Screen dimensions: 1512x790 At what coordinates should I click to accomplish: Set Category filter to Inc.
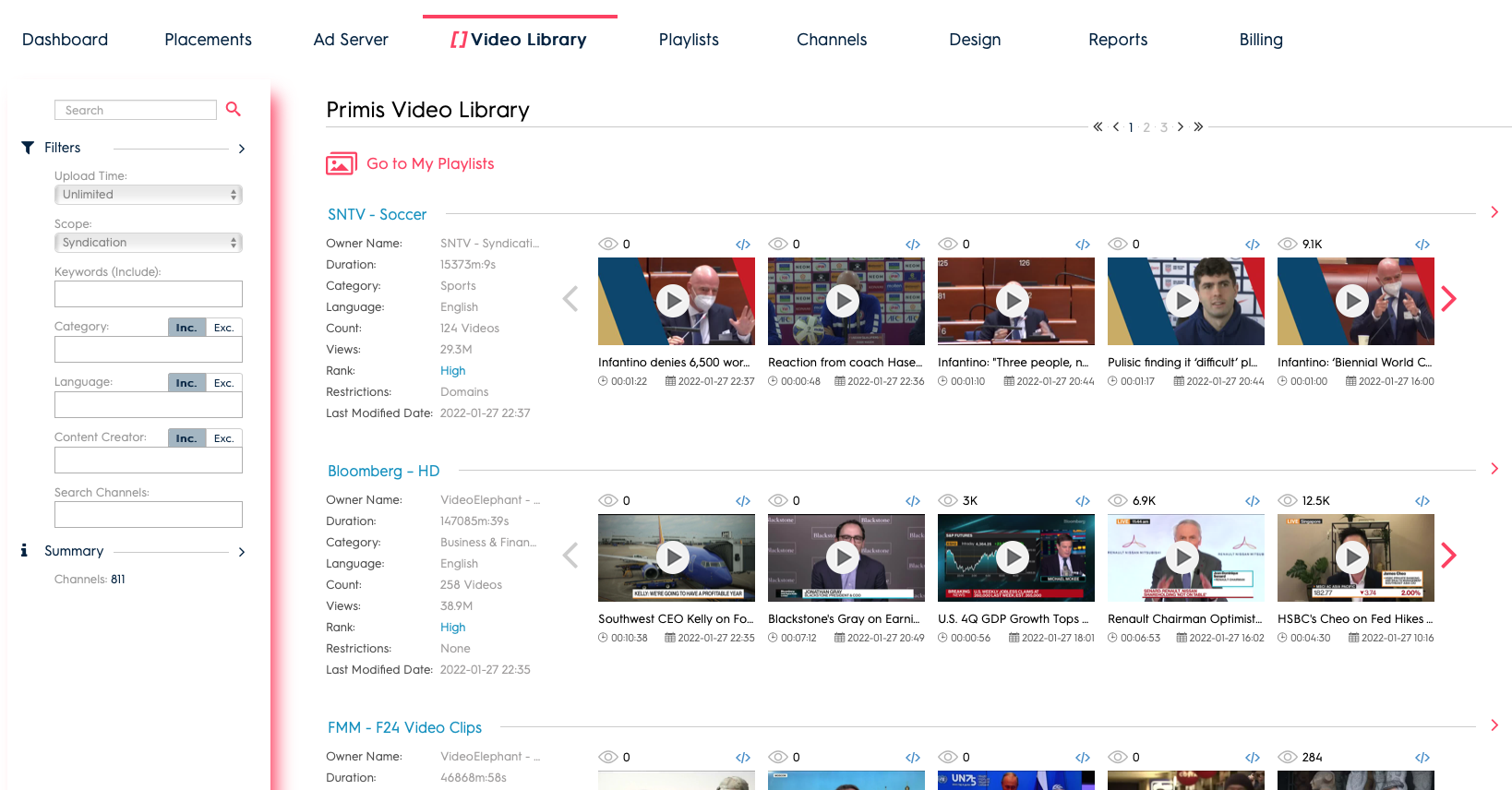[186, 328]
